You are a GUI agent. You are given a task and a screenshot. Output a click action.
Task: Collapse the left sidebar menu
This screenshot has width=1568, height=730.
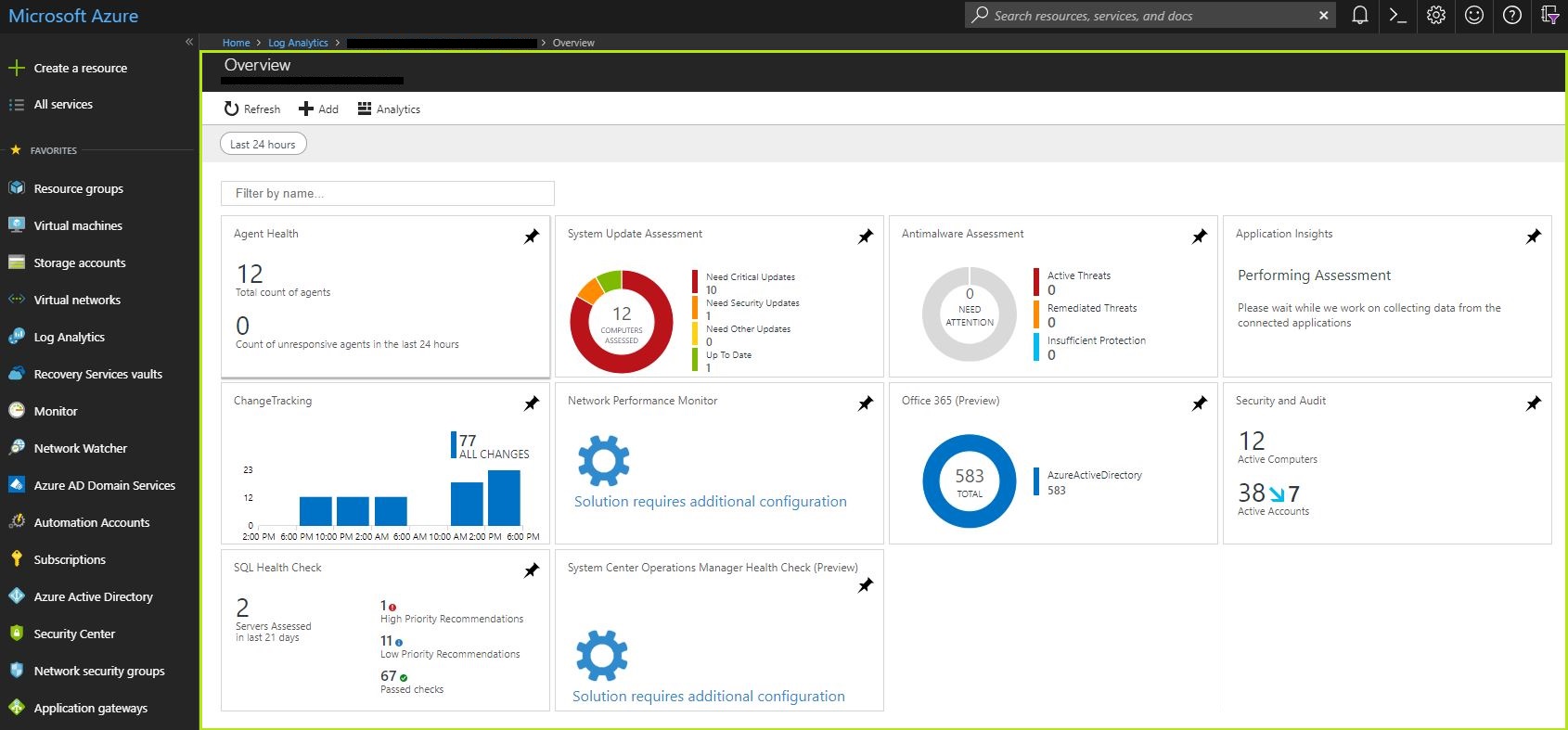click(x=189, y=42)
